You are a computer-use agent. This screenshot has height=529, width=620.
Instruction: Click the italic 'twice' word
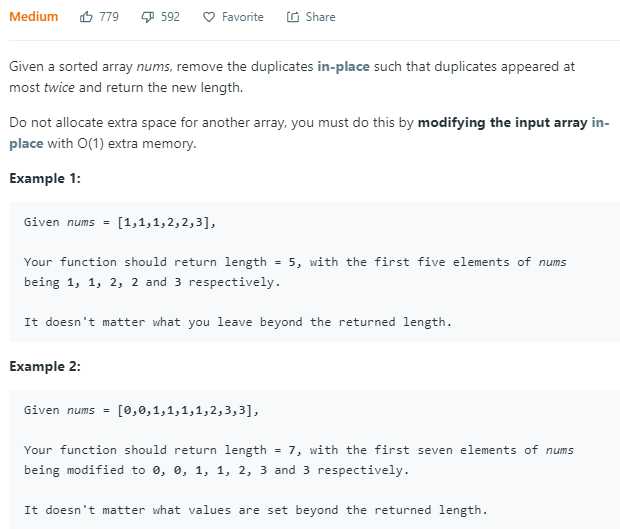[59, 87]
